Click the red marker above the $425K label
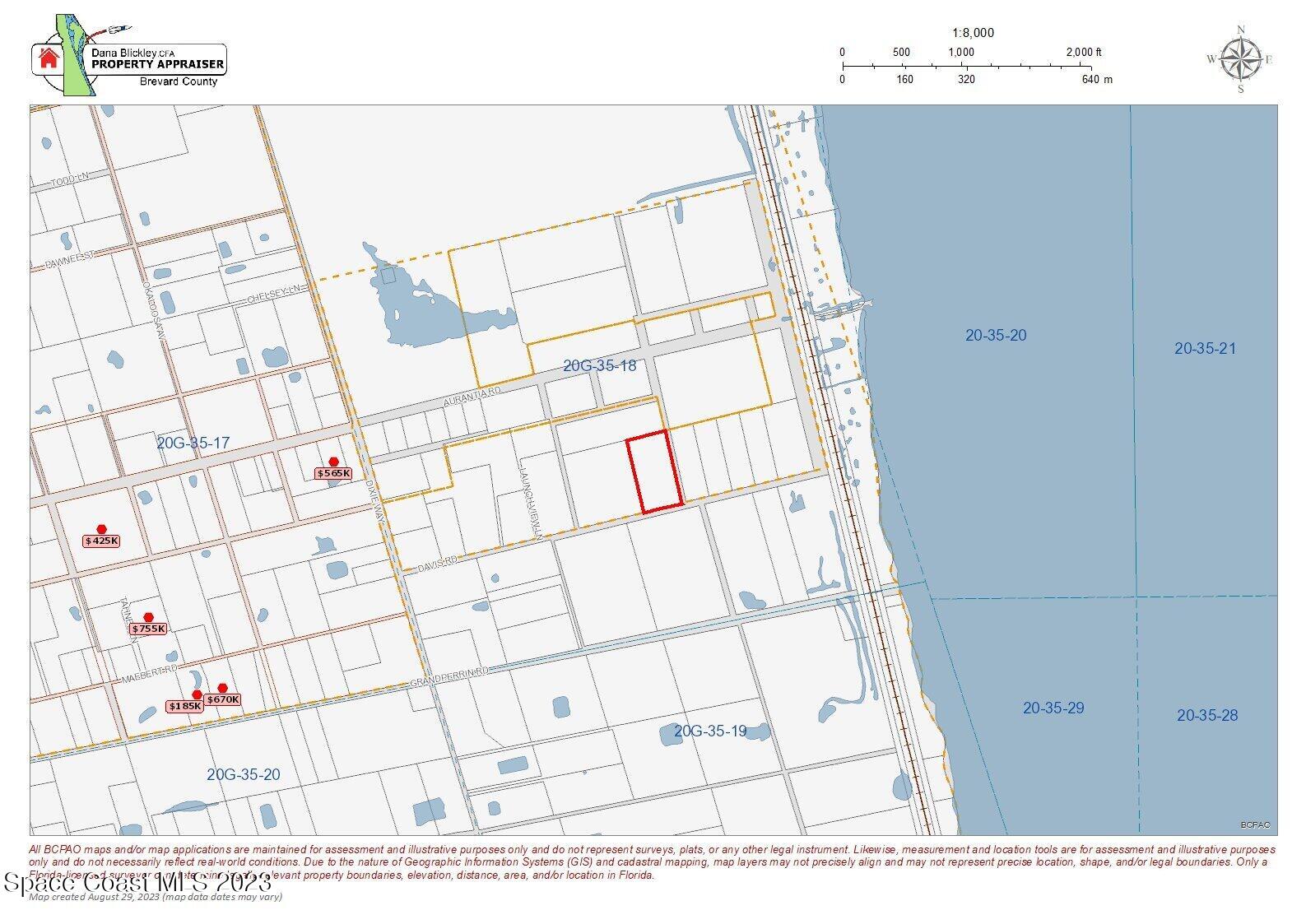The width and height of the screenshot is (1306, 924). click(101, 529)
